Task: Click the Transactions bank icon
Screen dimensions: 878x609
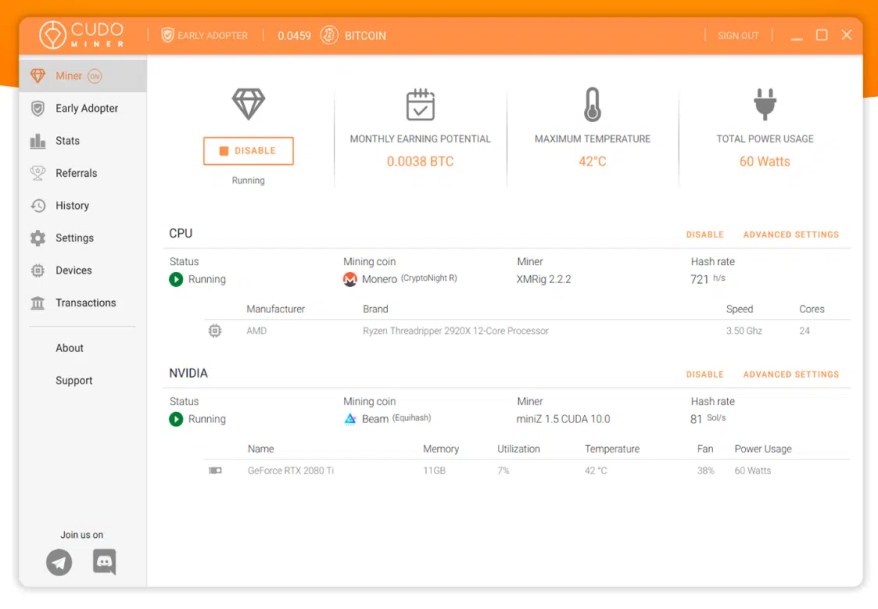Action: tap(38, 303)
